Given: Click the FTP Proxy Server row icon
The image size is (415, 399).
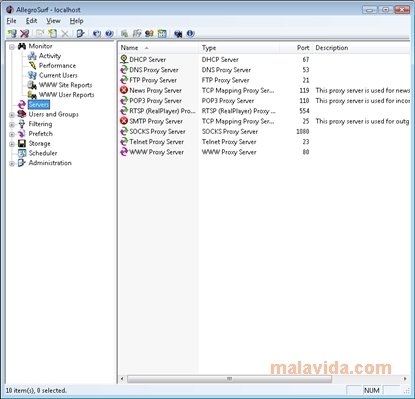Looking at the screenshot, I should pyautogui.click(x=124, y=80).
